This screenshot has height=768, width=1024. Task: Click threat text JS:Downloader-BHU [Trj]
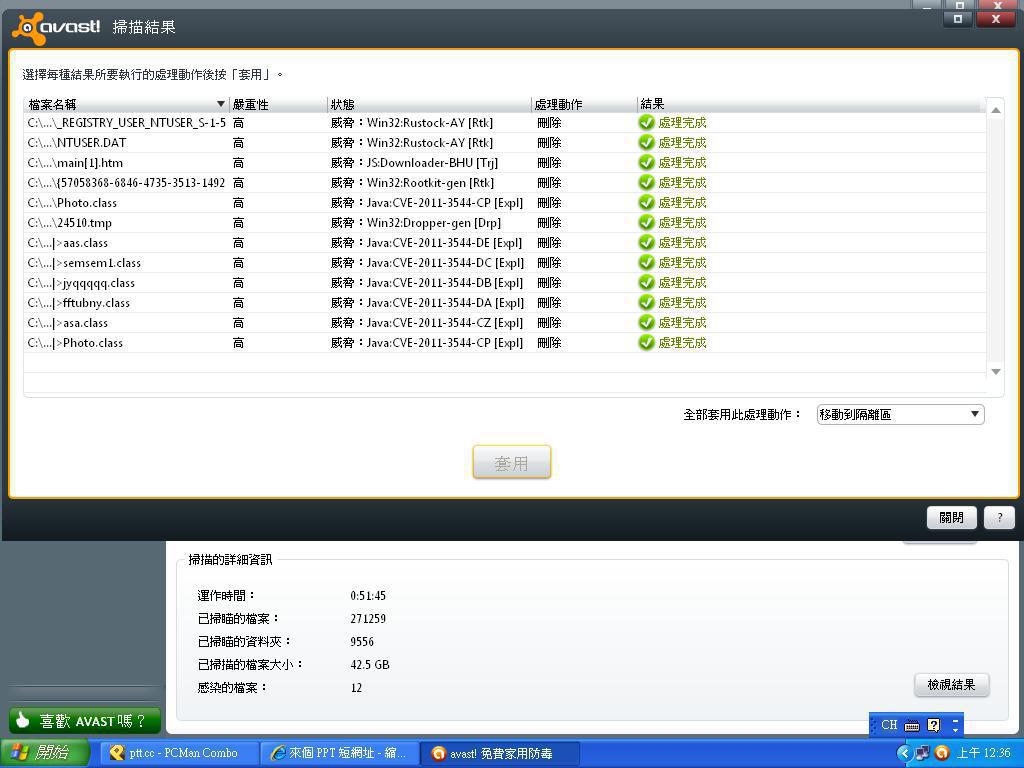click(432, 163)
